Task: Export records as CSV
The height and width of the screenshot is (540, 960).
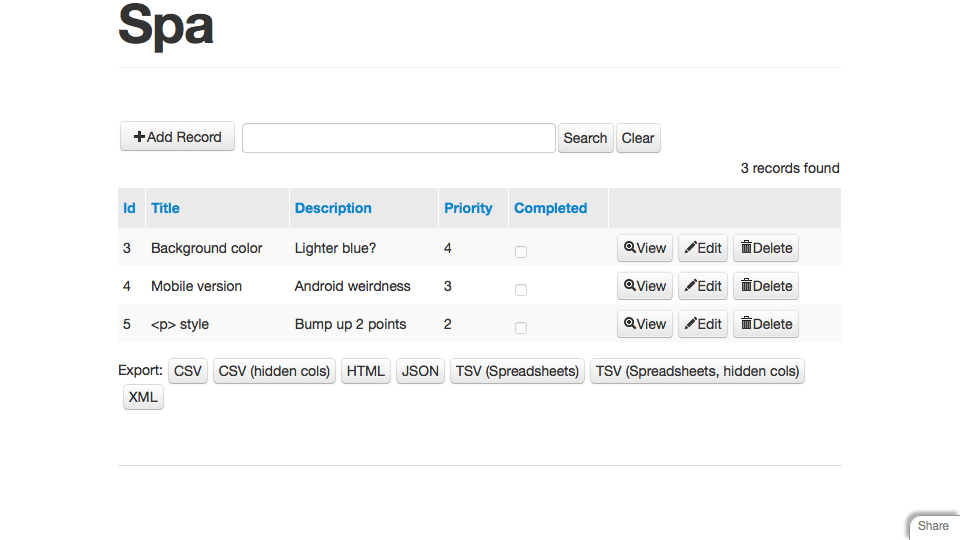Action: [187, 371]
